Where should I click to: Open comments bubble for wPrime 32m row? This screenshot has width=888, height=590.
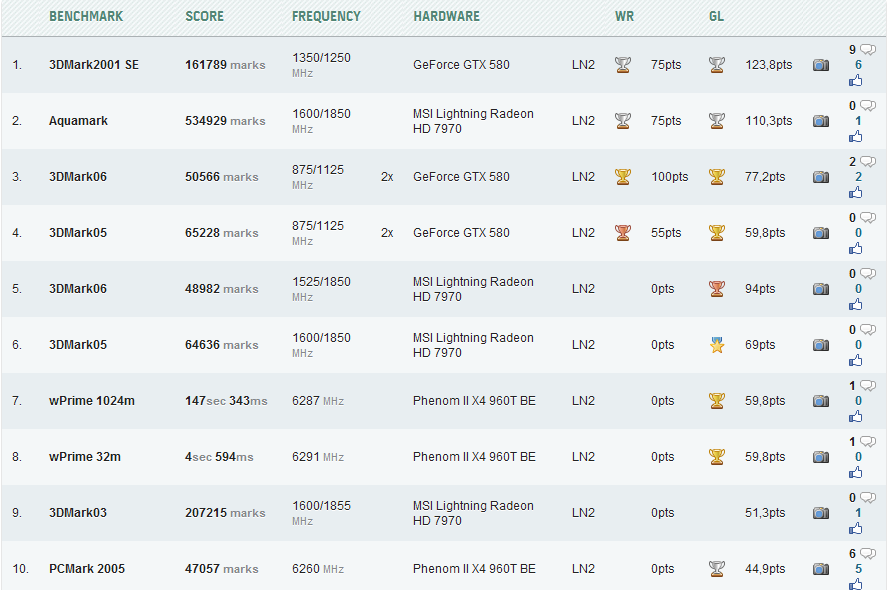(x=868, y=442)
